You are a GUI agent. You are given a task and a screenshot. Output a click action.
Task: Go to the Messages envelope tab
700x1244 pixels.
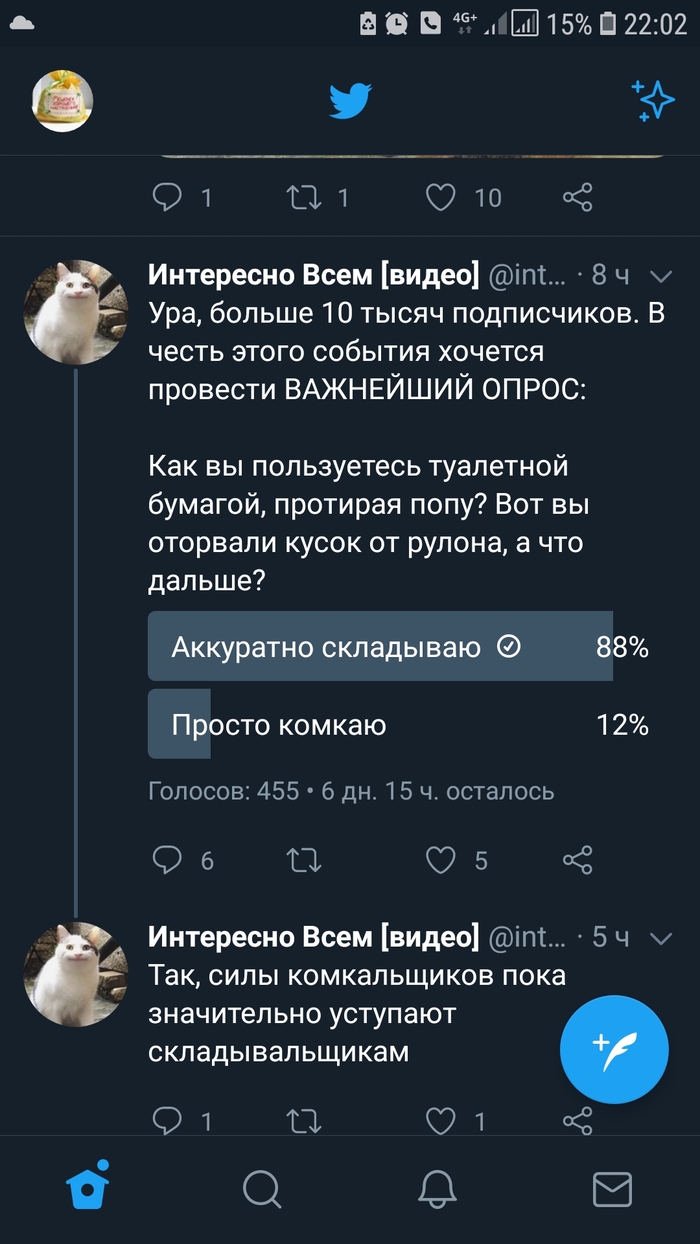coord(612,1189)
